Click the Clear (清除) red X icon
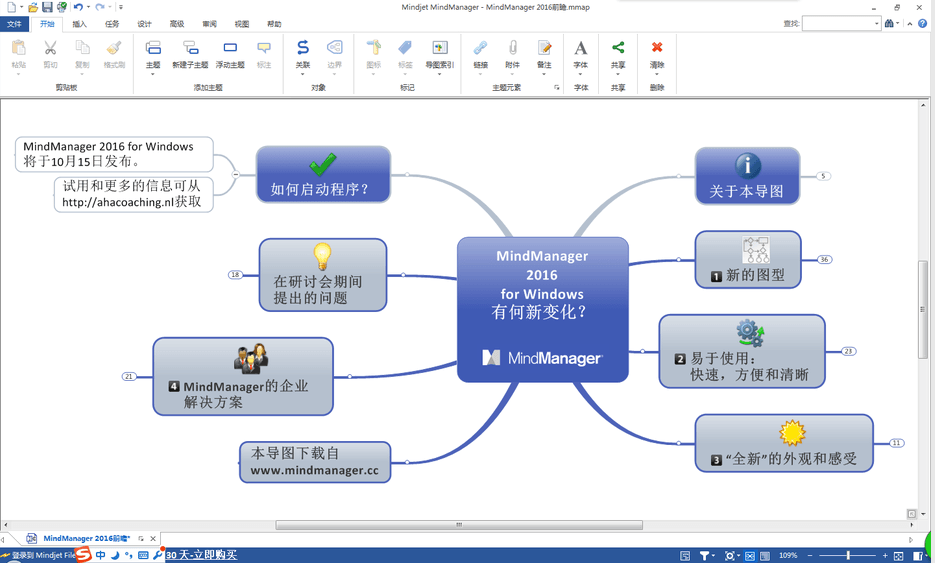Viewport: 935px width, 563px height. (x=657, y=47)
